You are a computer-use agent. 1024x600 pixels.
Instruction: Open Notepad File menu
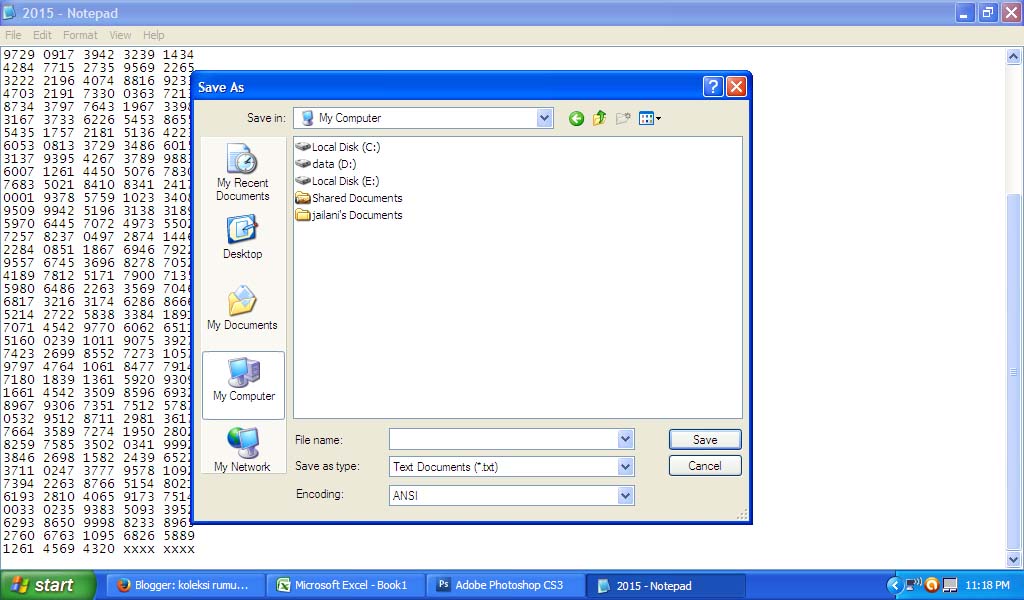click(13, 35)
